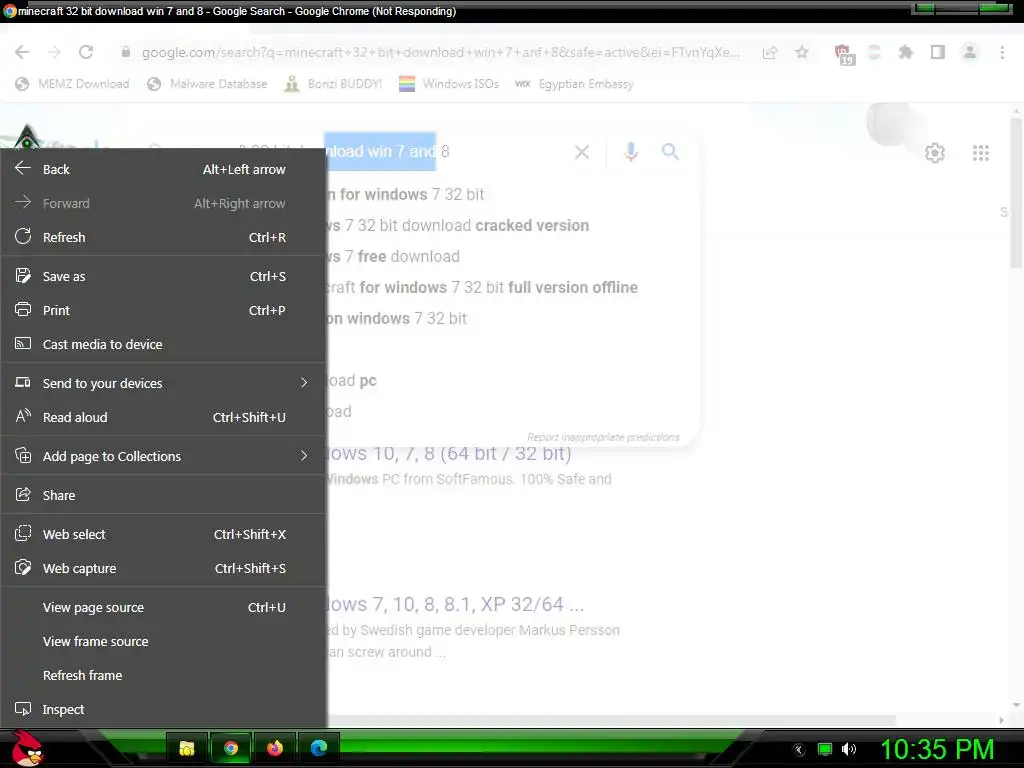Viewport: 1024px width, 768px height.
Task: Click the address bar padlock icon
Action: point(126,52)
